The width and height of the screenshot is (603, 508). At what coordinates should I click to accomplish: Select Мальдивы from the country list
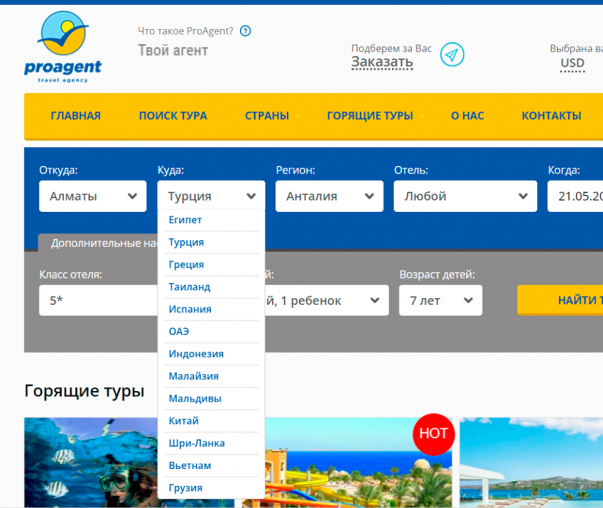(x=211, y=398)
